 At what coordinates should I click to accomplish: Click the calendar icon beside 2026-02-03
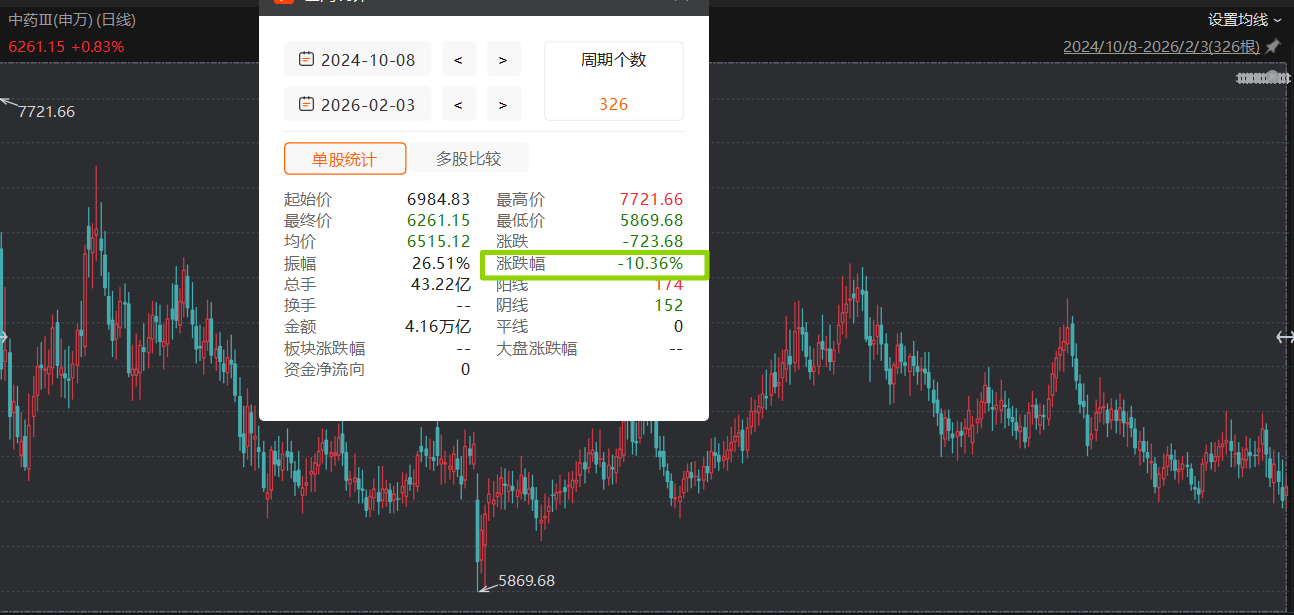[x=306, y=104]
